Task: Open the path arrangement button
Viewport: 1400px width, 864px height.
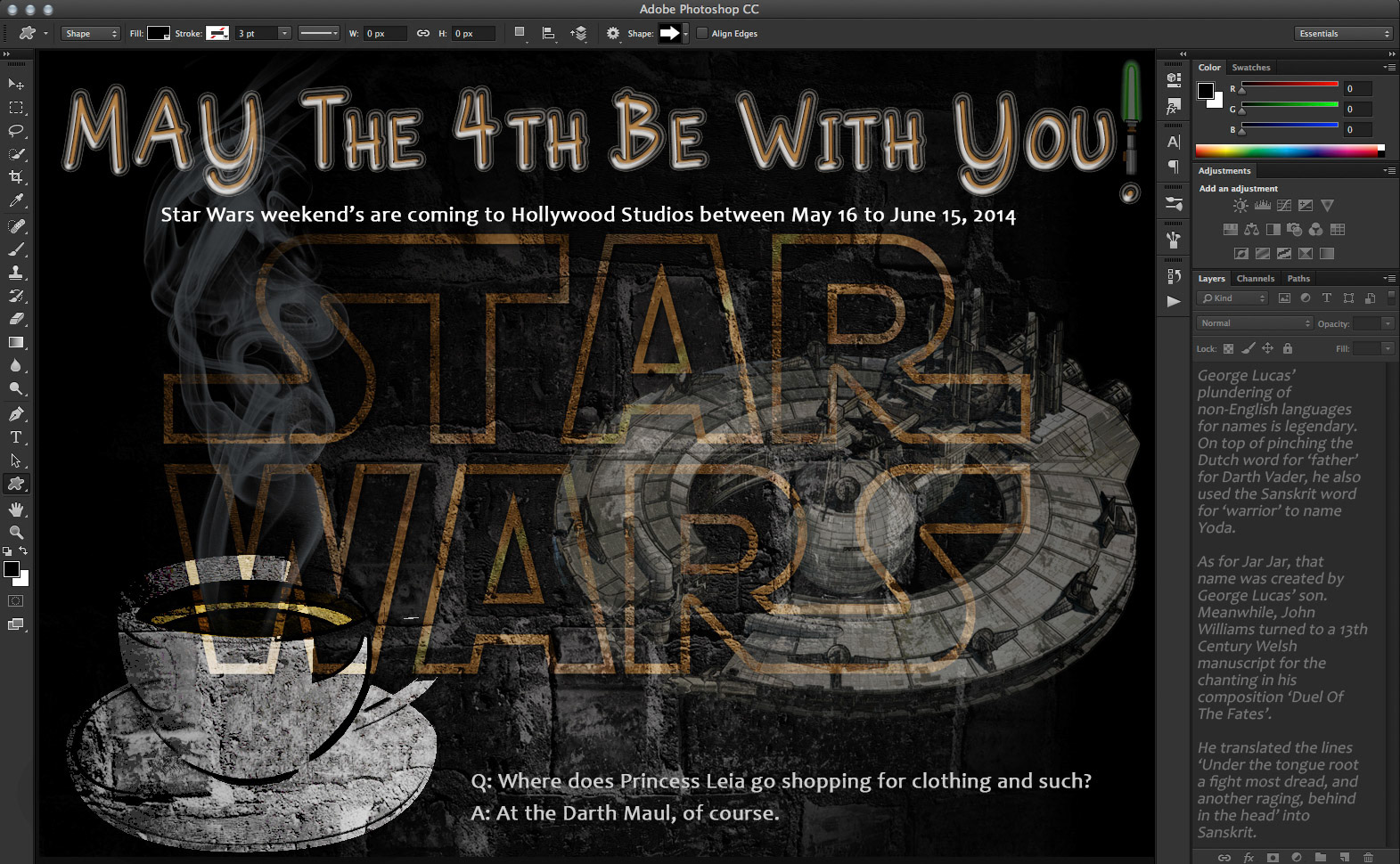Action: pyautogui.click(x=579, y=34)
